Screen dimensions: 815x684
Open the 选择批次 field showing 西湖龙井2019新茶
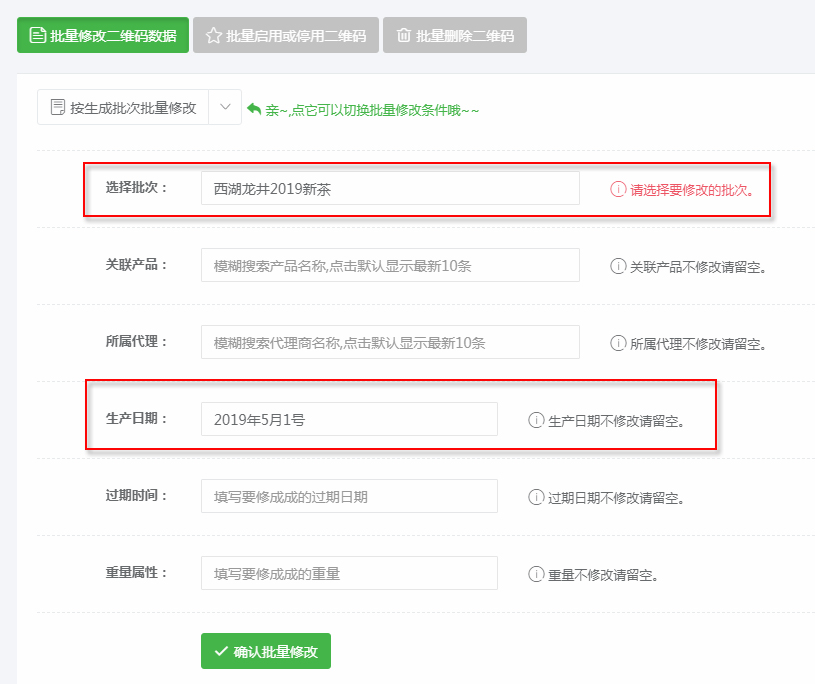(x=390, y=188)
